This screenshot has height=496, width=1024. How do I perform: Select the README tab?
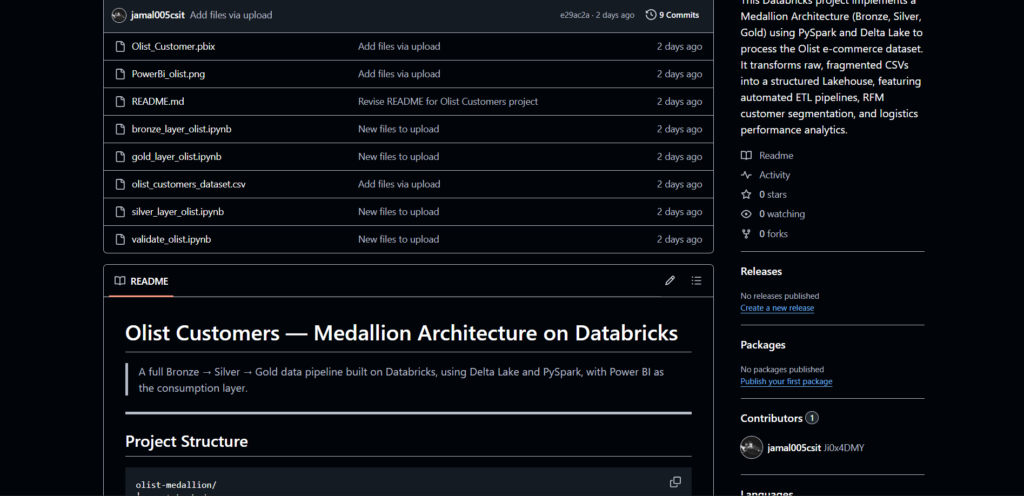click(141, 281)
